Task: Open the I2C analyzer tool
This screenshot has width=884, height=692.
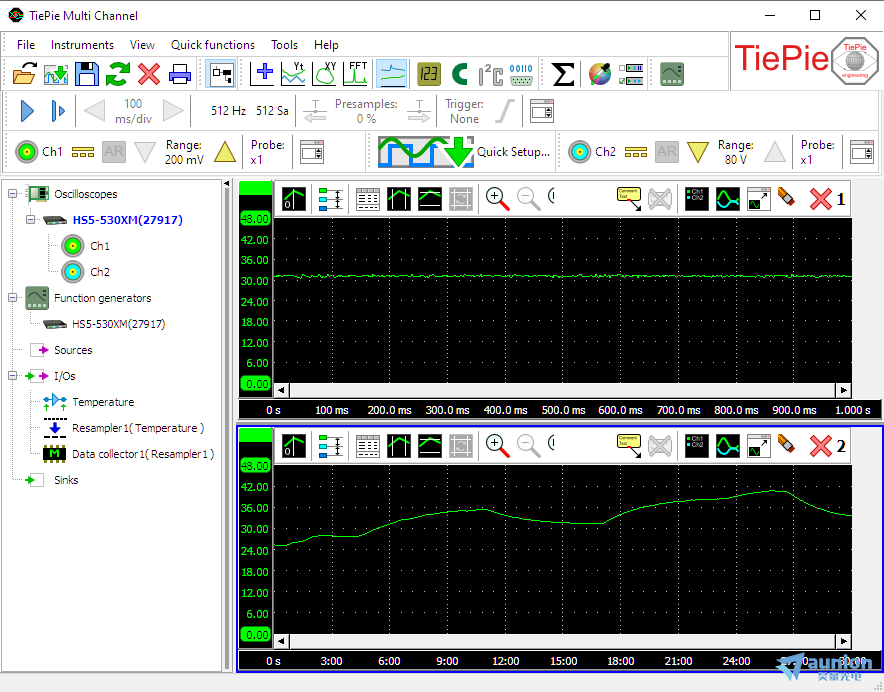Action: point(490,74)
